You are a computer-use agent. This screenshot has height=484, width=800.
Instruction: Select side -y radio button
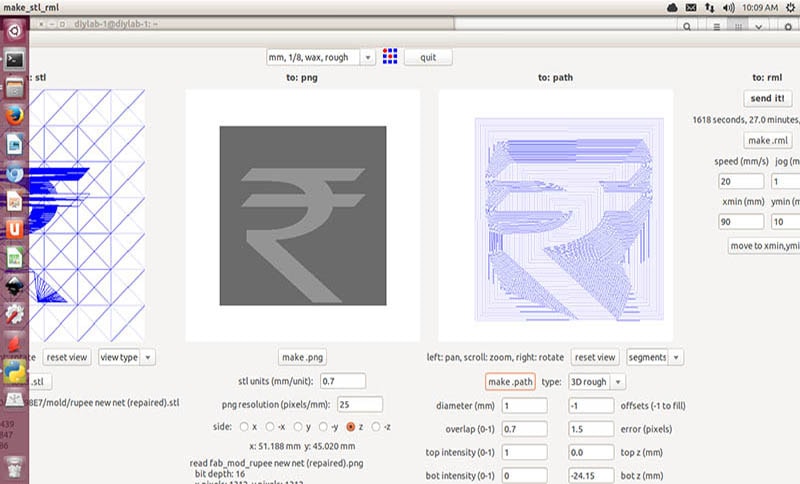323,426
